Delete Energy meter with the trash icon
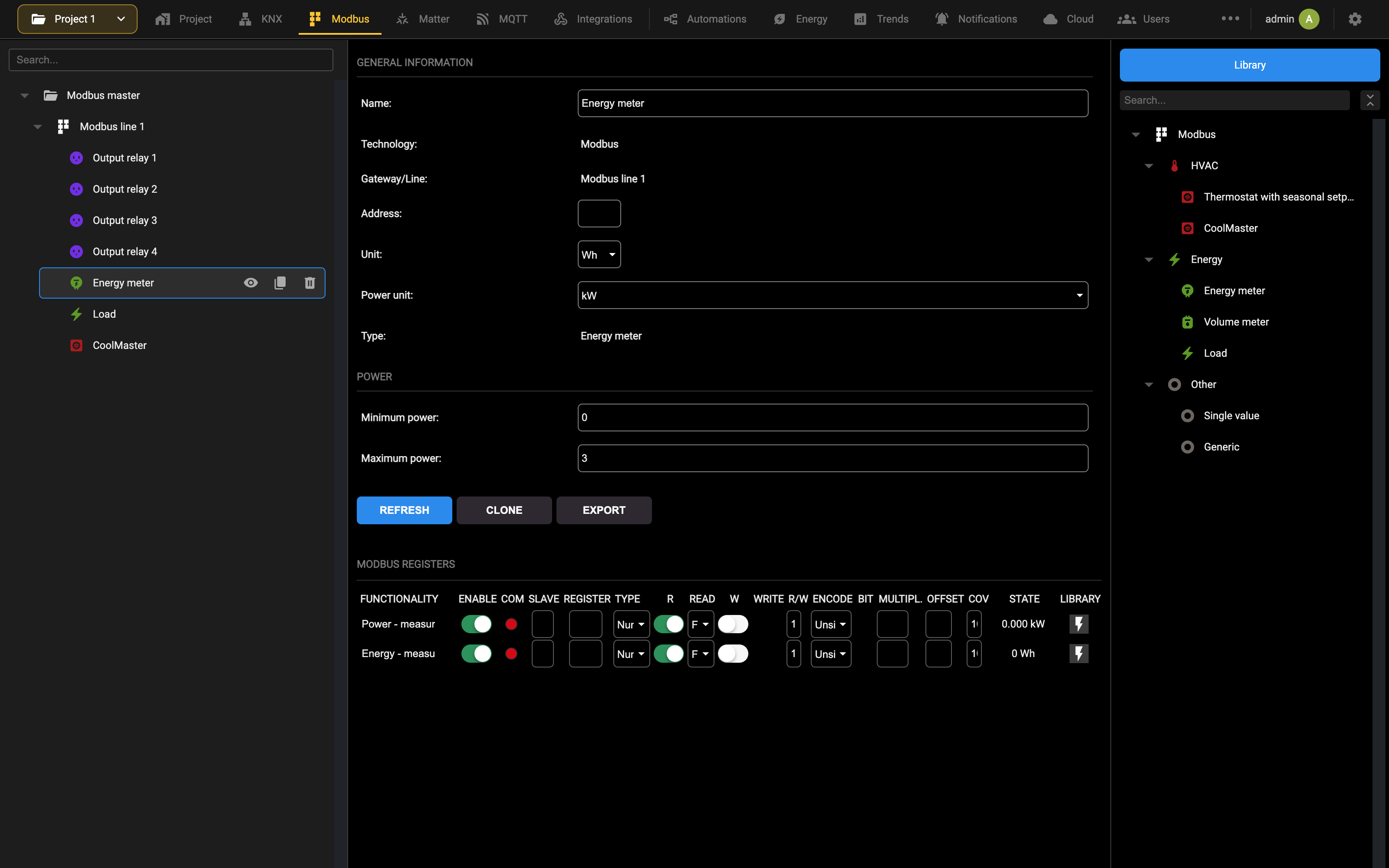Viewport: 1389px width, 868px height. (x=310, y=283)
